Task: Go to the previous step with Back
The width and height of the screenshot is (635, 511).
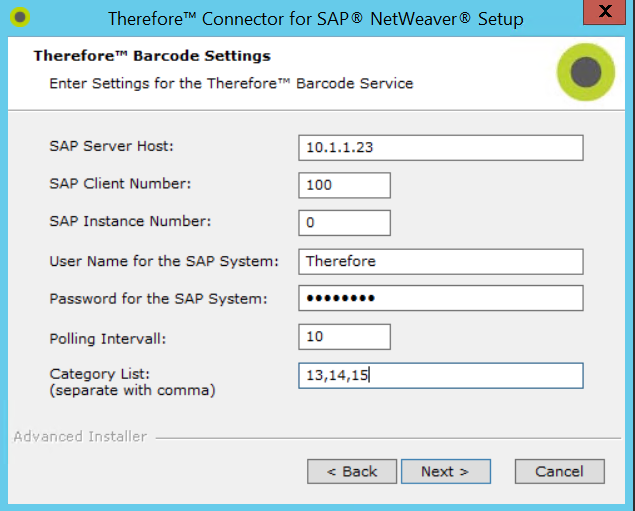Action: pyautogui.click(x=350, y=471)
